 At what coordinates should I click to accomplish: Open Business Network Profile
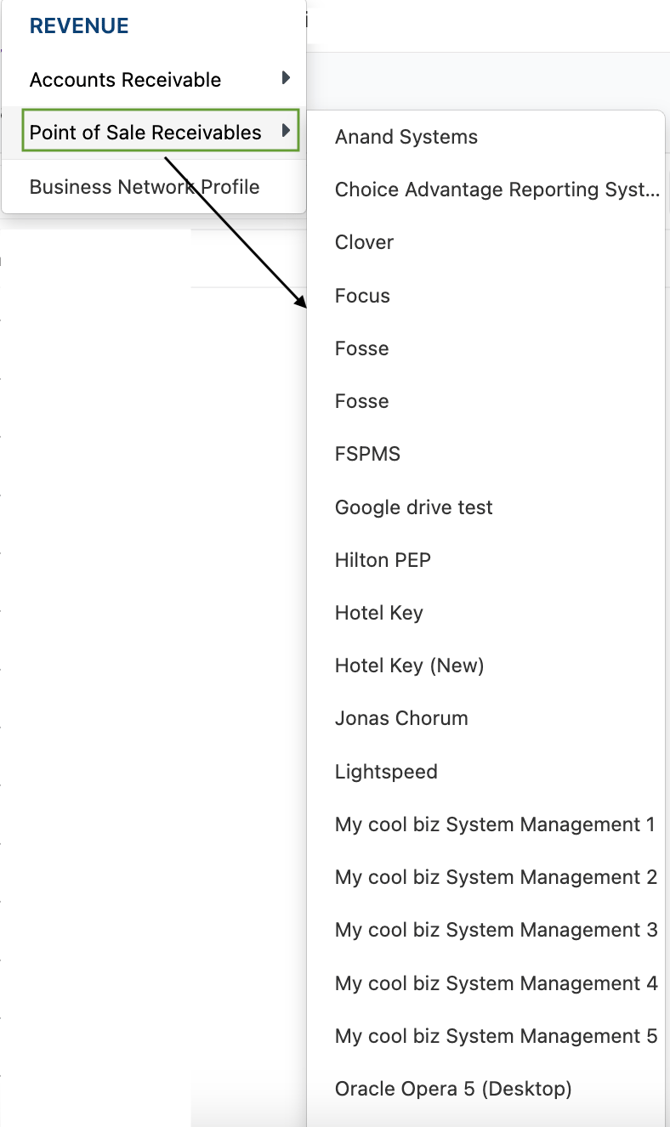click(x=154, y=187)
